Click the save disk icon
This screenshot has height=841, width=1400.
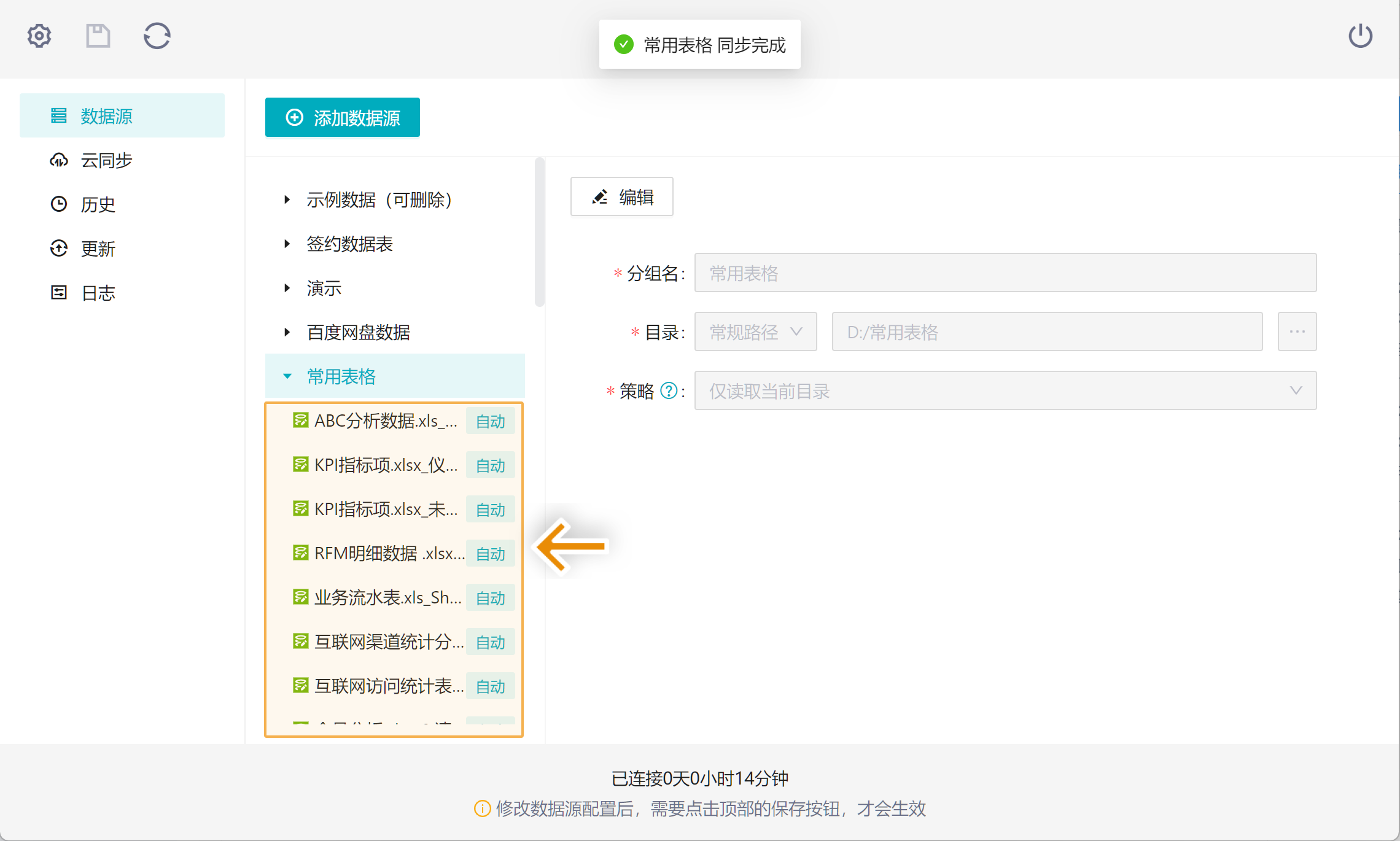[x=98, y=36]
